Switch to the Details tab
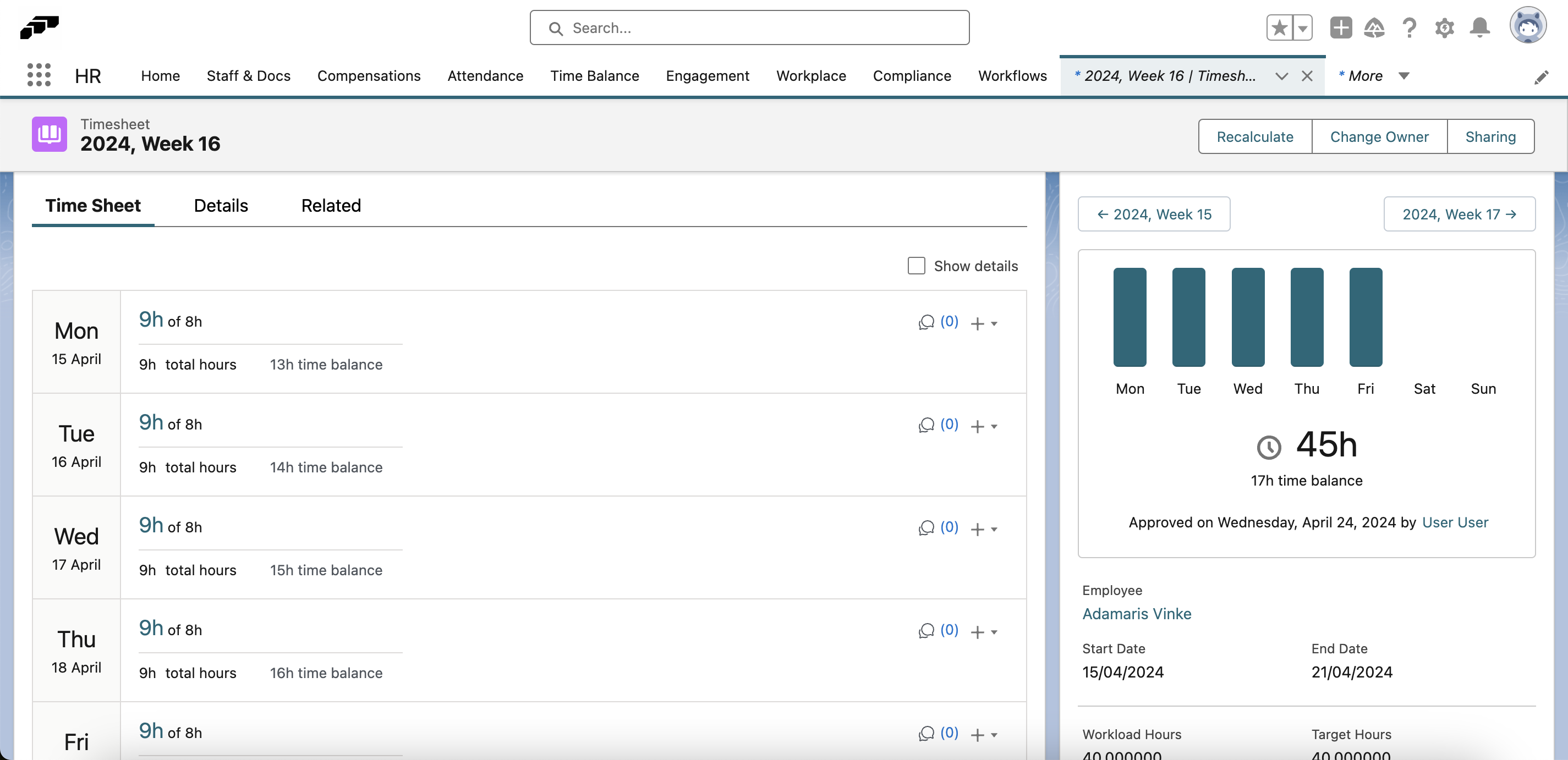Viewport: 1568px width, 760px height. (x=221, y=205)
